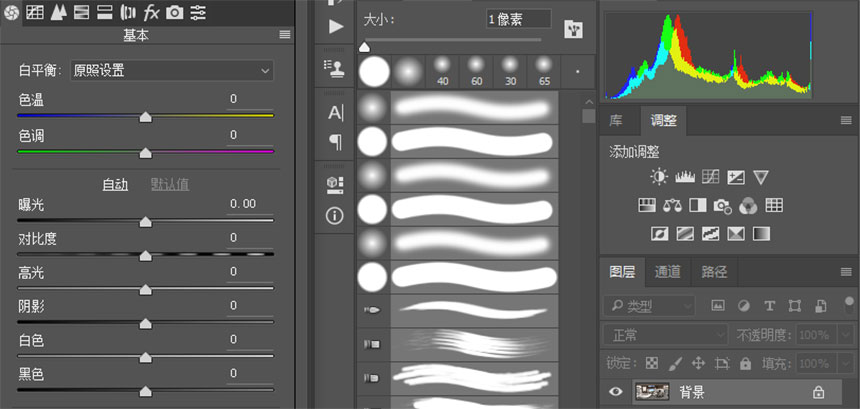Add a Color Balance adjustment (scales icon)
The height and width of the screenshot is (409, 860).
pyautogui.click(x=672, y=205)
